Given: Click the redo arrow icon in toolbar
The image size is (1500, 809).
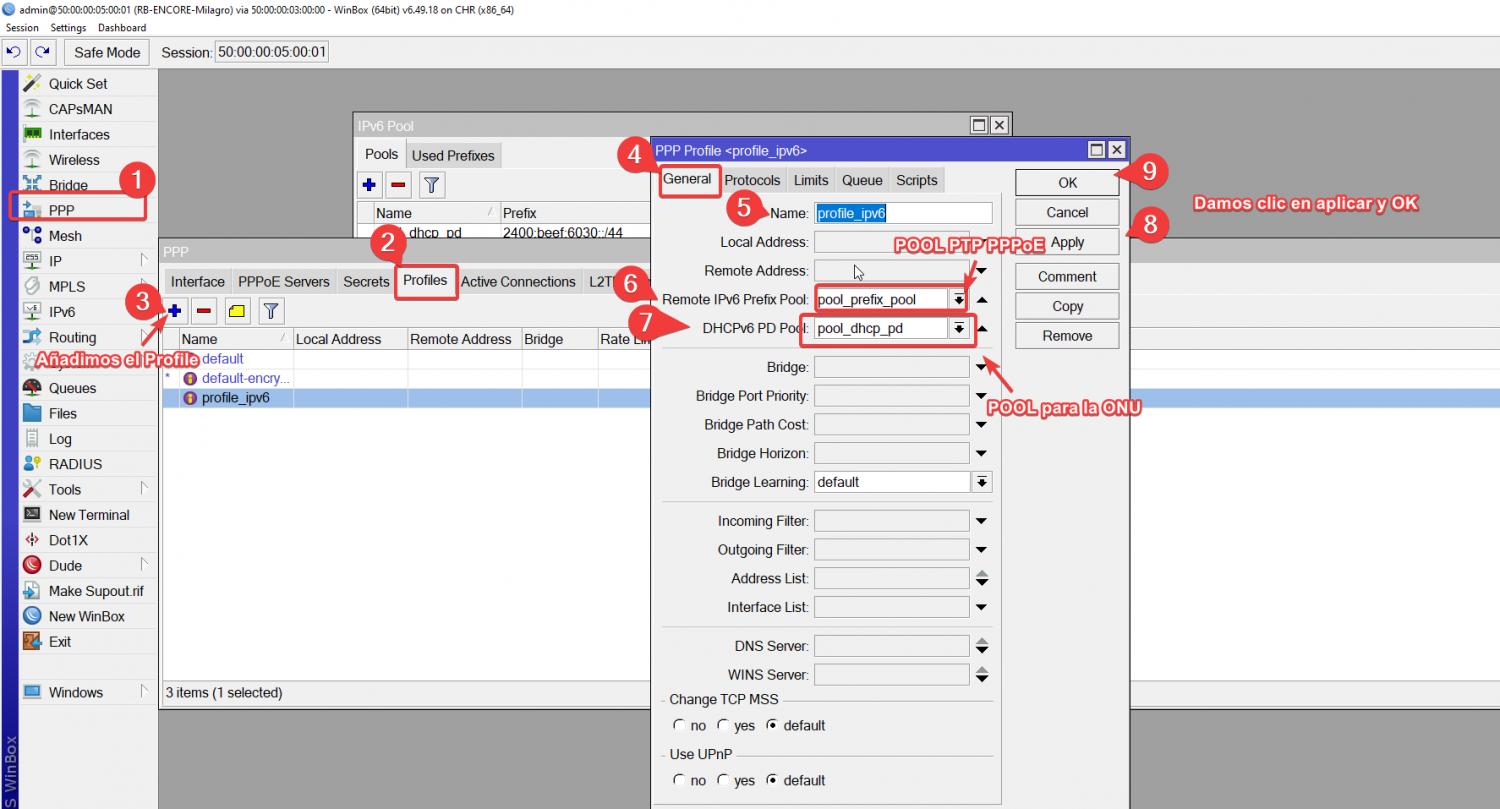Looking at the screenshot, I should point(41,52).
